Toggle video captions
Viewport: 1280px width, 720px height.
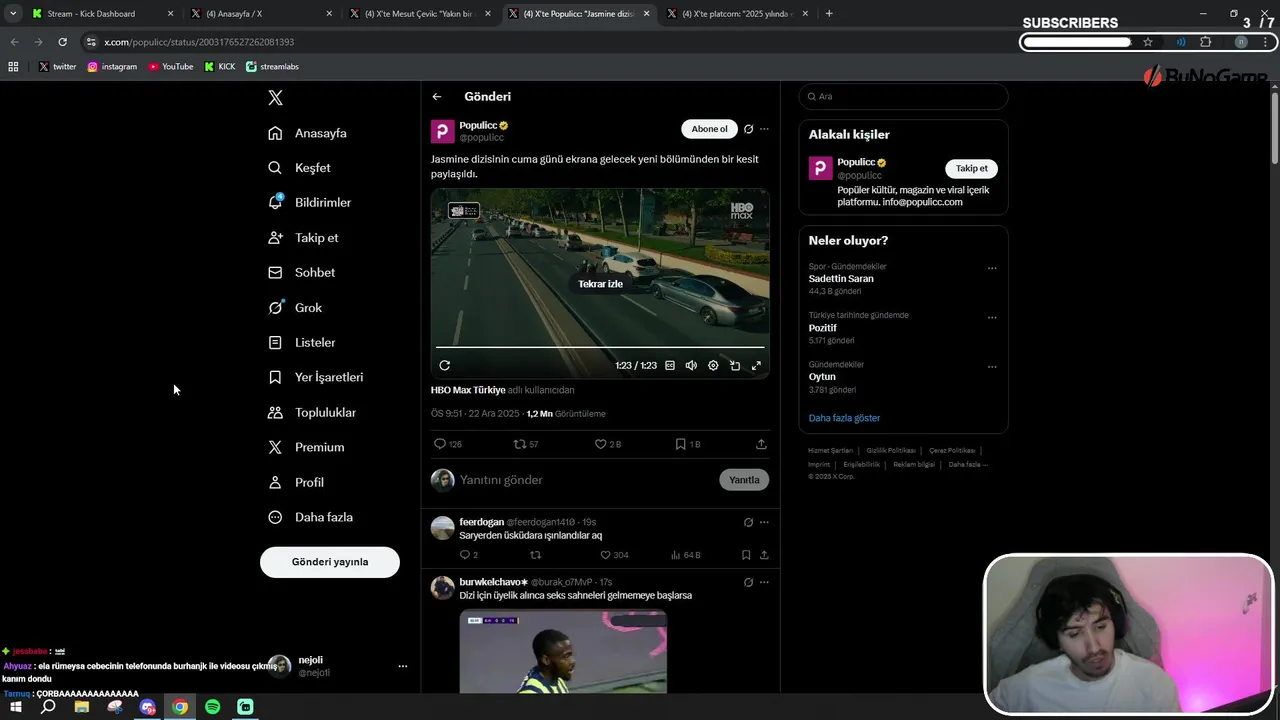[670, 366]
